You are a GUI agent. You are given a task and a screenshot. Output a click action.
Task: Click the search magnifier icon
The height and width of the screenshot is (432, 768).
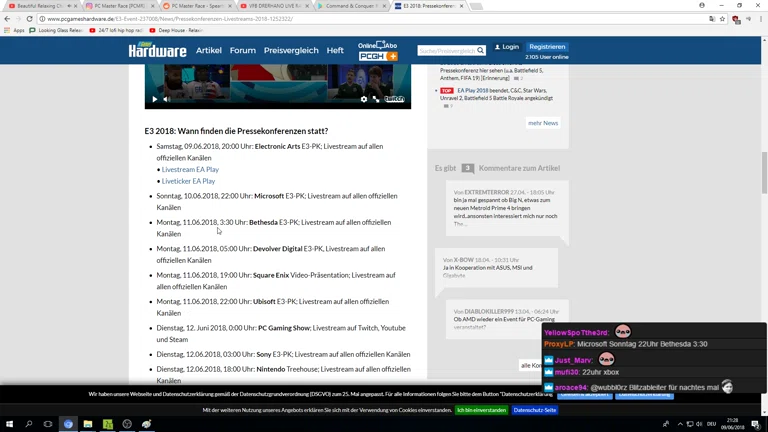pyautogui.click(x=480, y=50)
